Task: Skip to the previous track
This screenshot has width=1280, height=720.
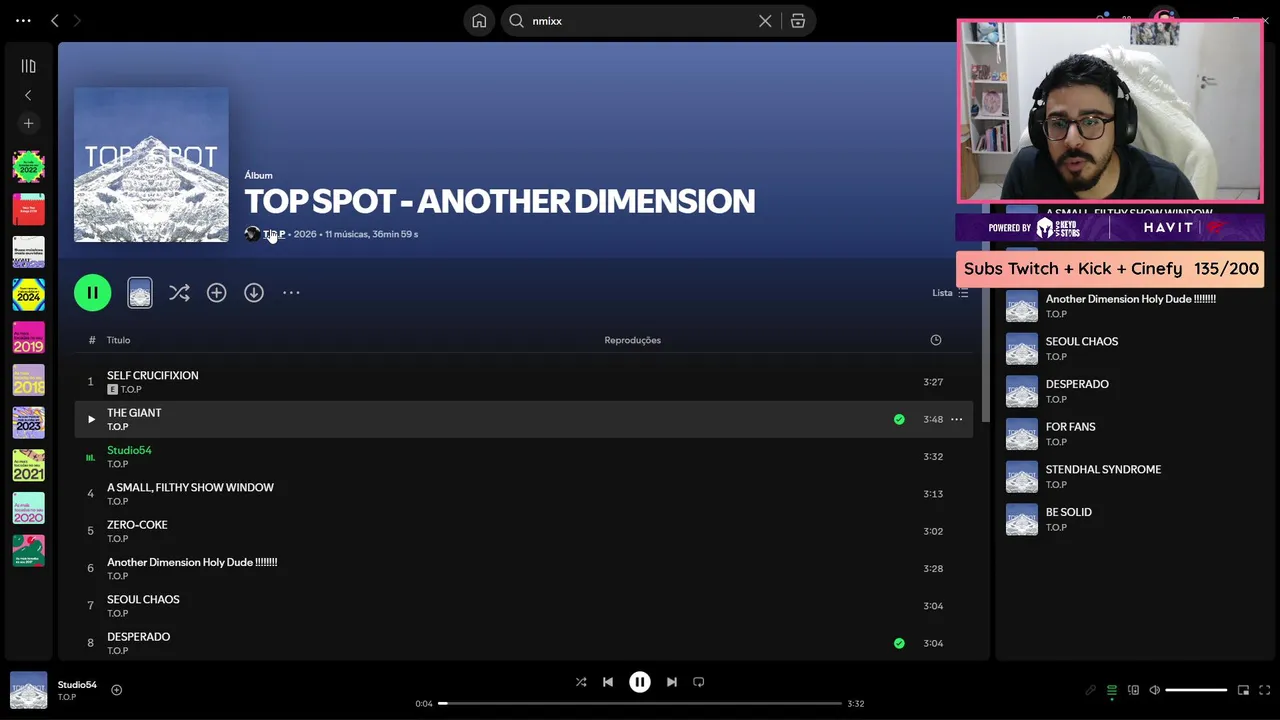Action: click(608, 682)
